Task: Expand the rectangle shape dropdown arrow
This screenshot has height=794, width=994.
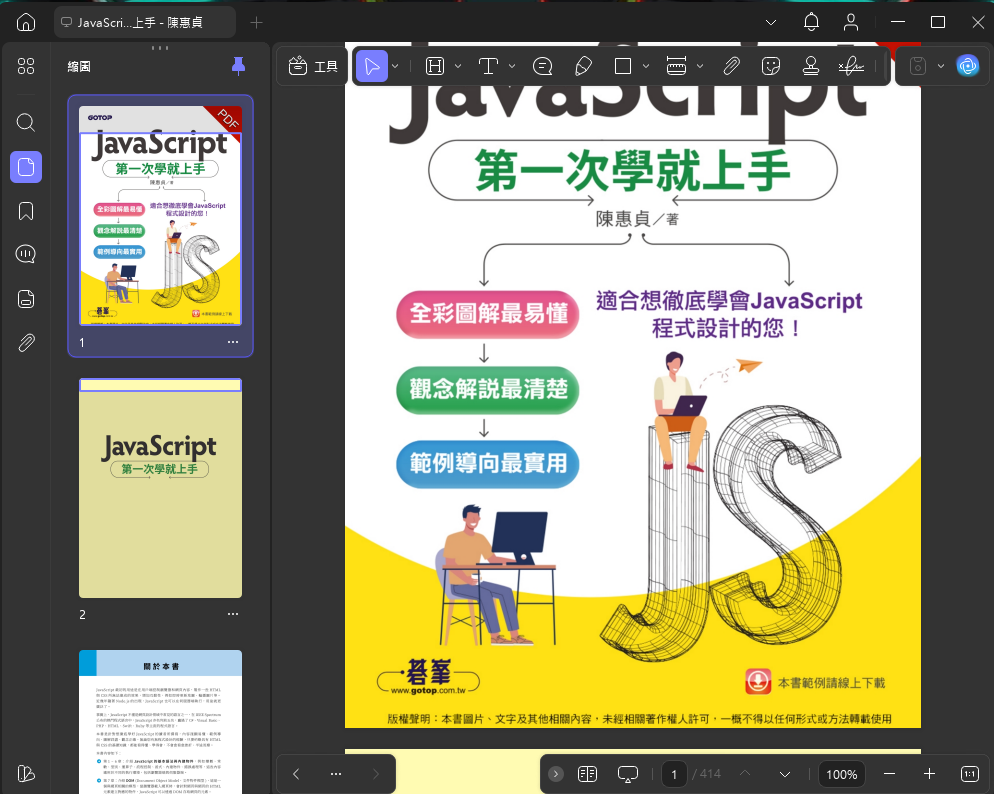Action: (x=646, y=66)
